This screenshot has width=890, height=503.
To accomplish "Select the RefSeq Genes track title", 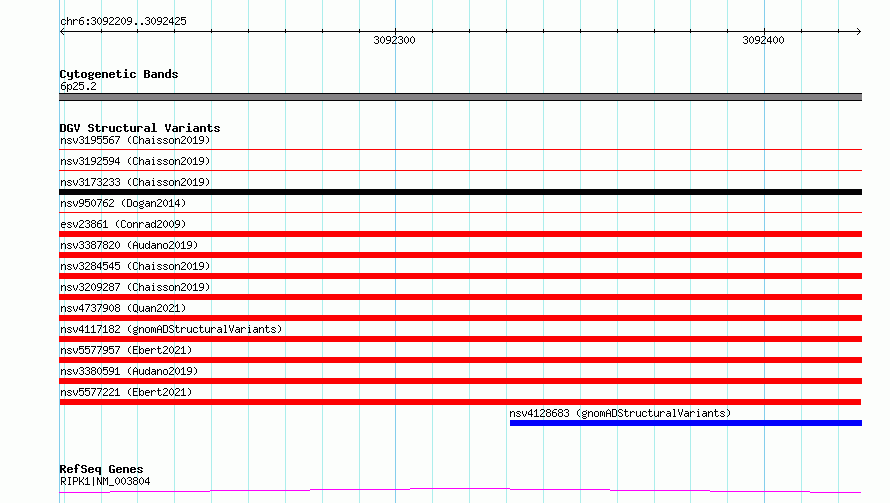I will tap(101, 469).
